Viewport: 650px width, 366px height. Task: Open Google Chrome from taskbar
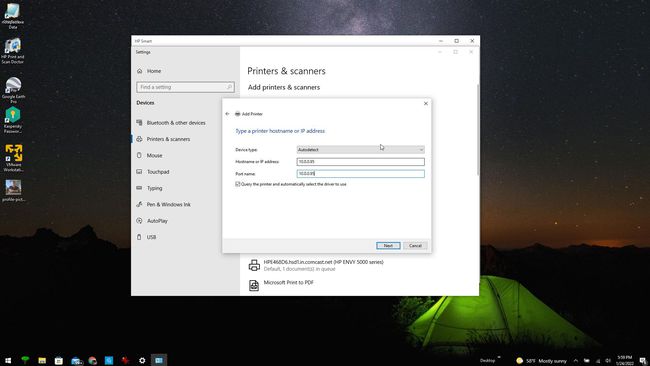[x=92, y=361]
